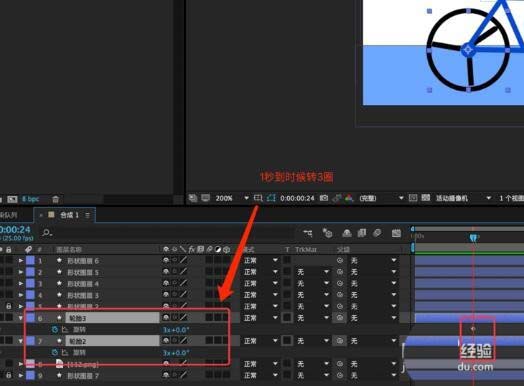The width and height of the screenshot is (524, 386).
Task: Open the 合成 1 panel menu icon
Action: (x=88, y=215)
